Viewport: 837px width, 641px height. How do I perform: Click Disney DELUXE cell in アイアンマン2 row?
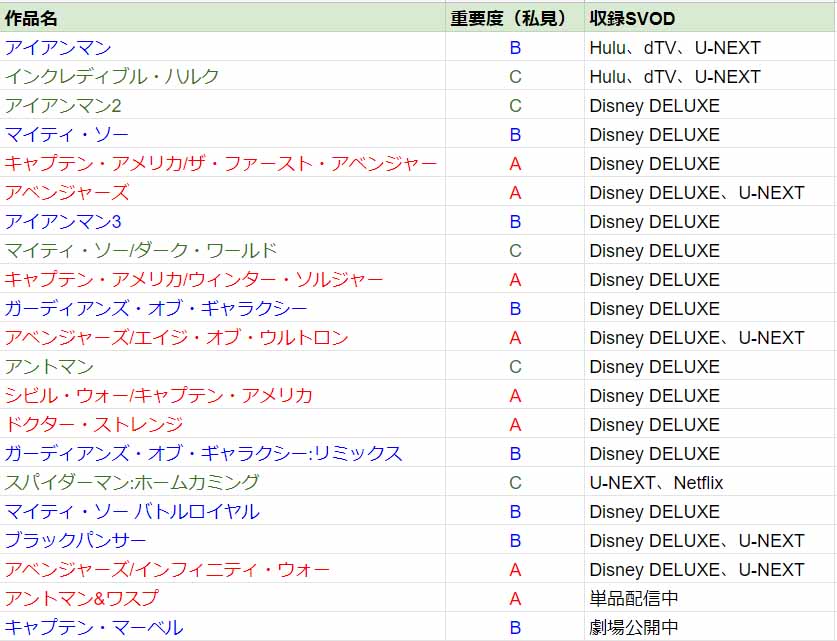[x=710, y=105]
